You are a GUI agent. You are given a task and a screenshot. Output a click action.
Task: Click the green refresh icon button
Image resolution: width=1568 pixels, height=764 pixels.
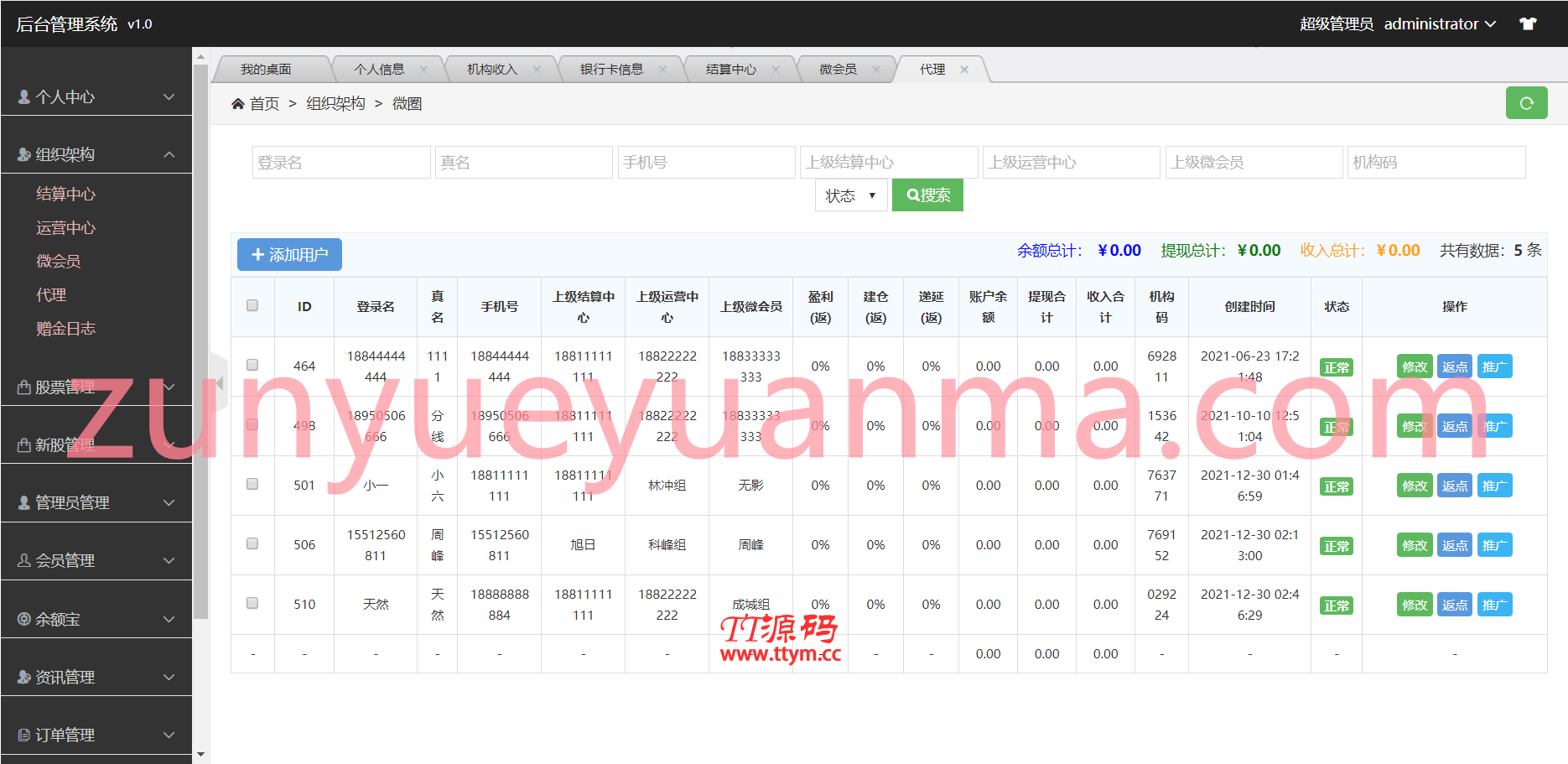pos(1526,103)
